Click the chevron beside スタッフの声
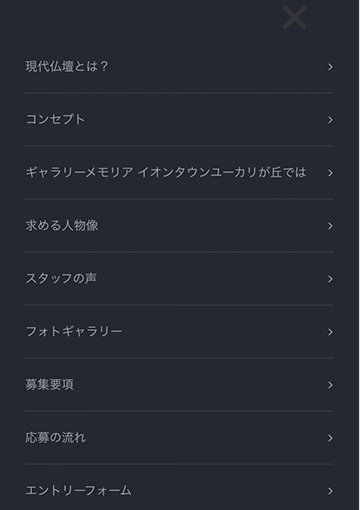This screenshot has width=360, height=510. coord(330,279)
